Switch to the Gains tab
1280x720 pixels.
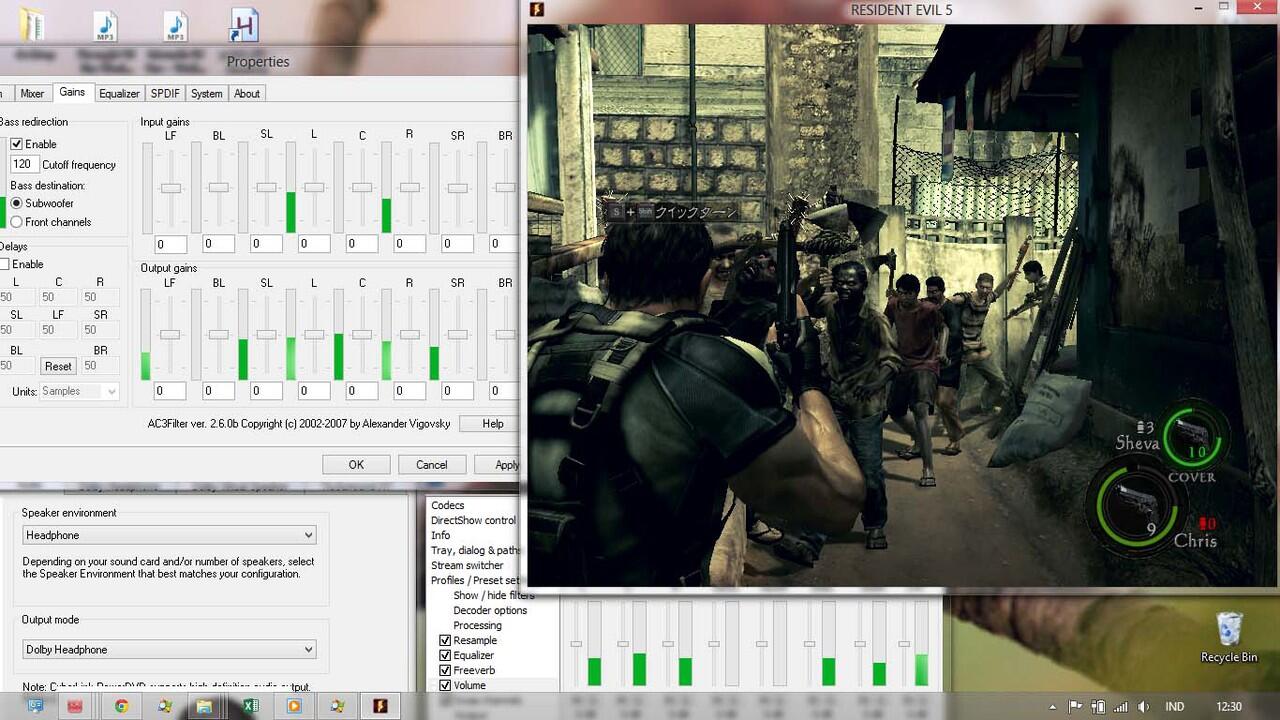[72, 92]
